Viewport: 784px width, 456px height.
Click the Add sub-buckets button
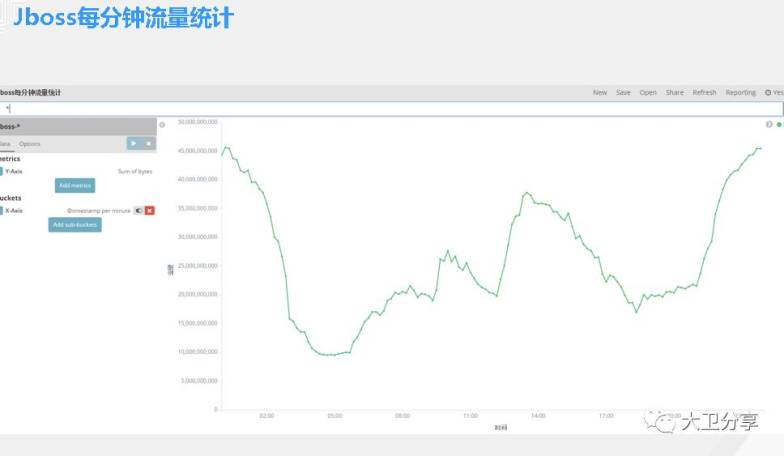75,224
